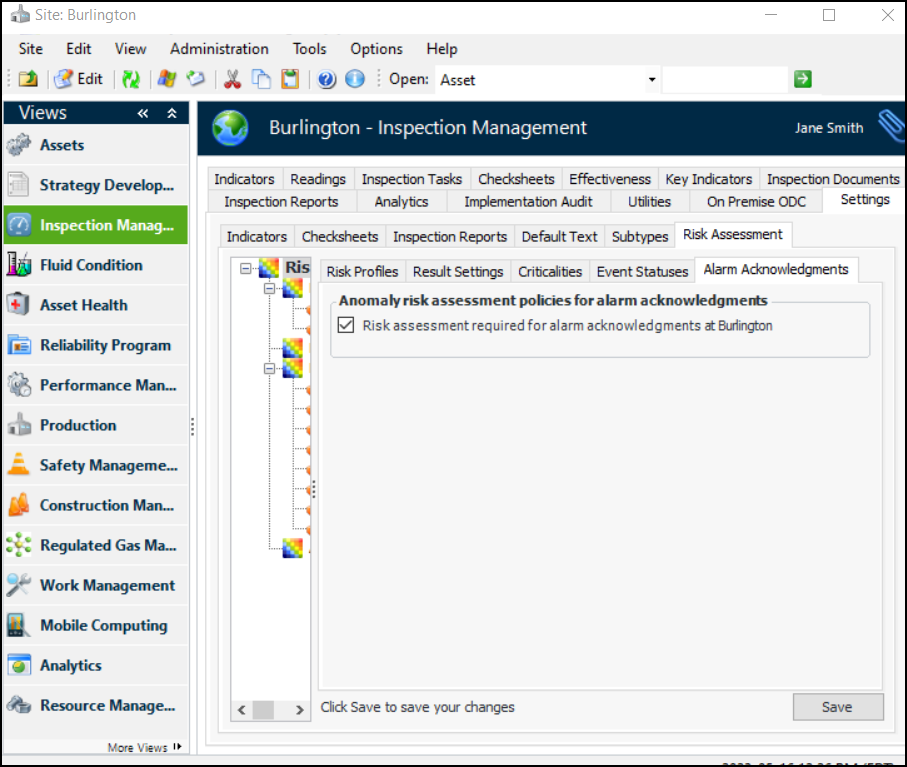
Task: Collapse the root Risk tree node
Action: pyautogui.click(x=245, y=267)
